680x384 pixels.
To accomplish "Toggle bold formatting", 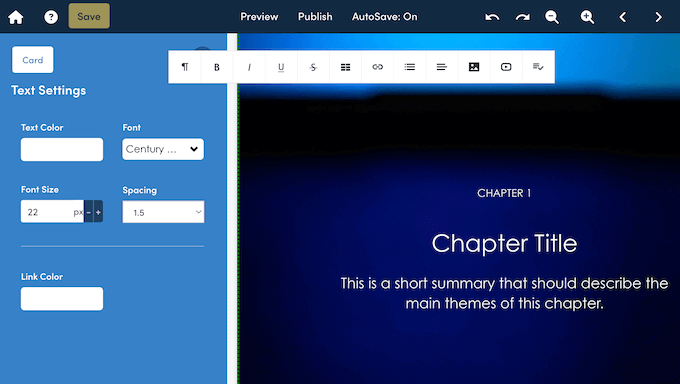I will (217, 67).
